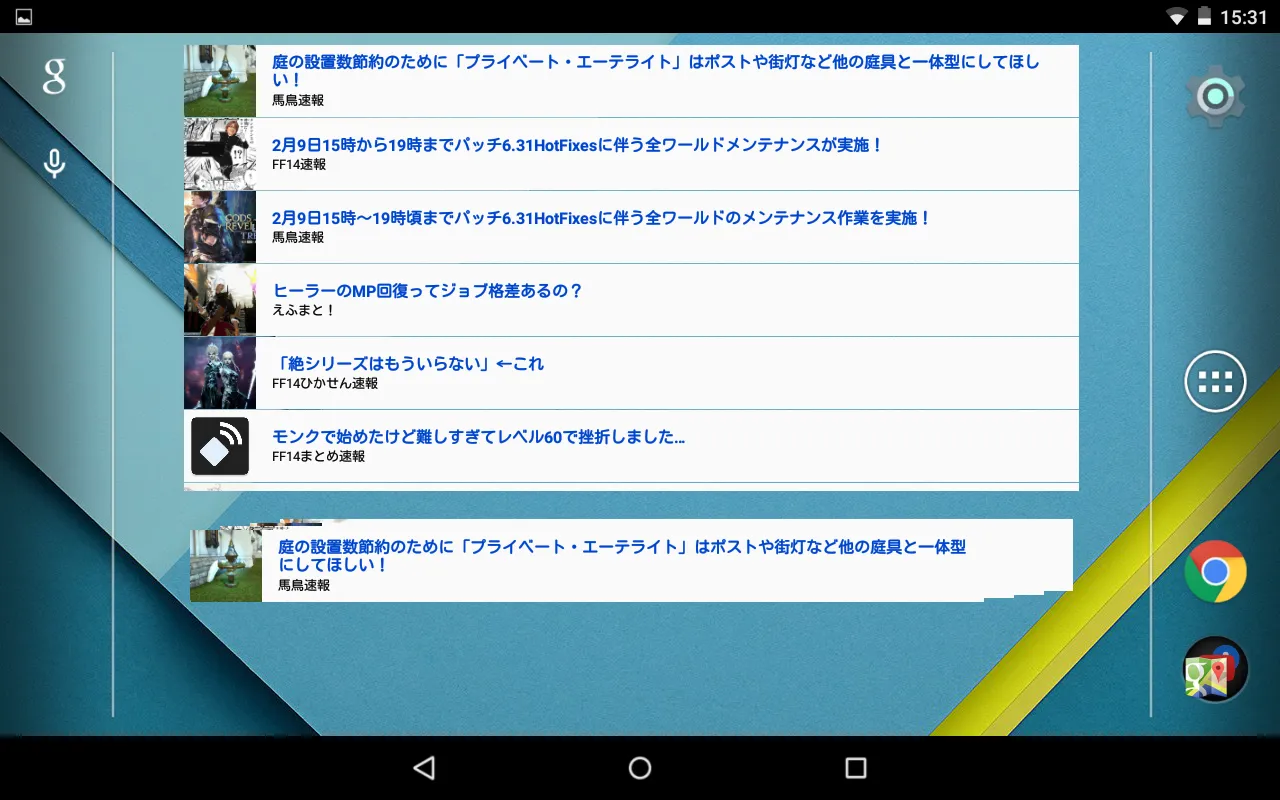Tap the 15:31 clock in the status bar
The width and height of the screenshot is (1280, 800).
1243,16
